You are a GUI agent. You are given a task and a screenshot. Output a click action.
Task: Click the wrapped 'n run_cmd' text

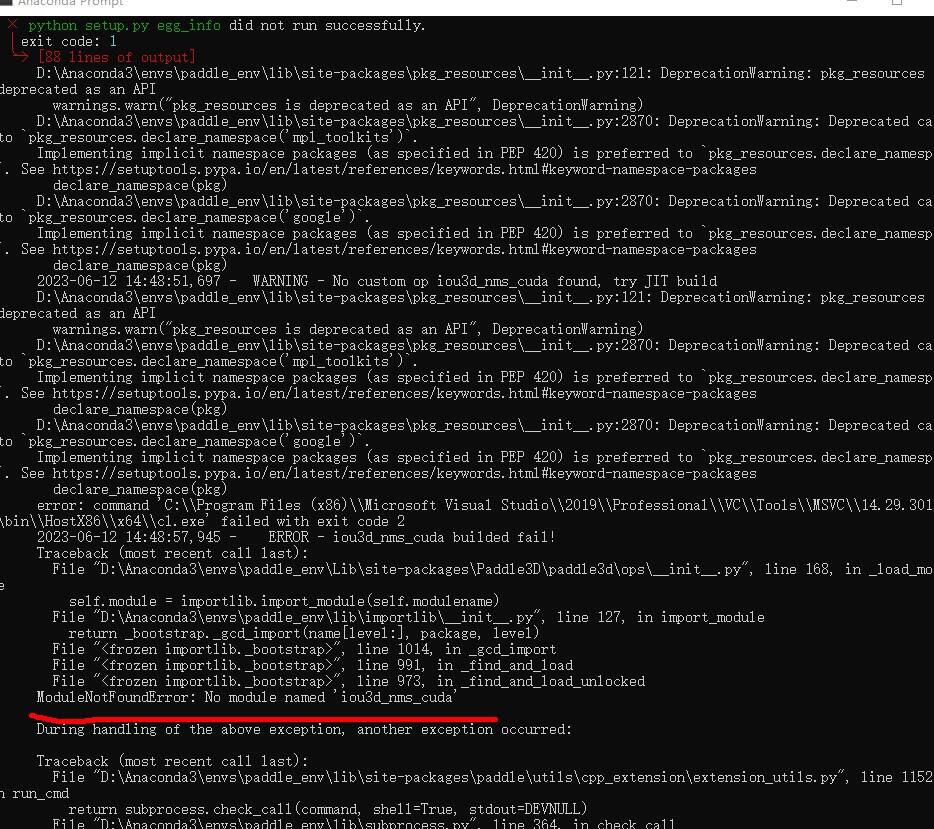click(35, 793)
